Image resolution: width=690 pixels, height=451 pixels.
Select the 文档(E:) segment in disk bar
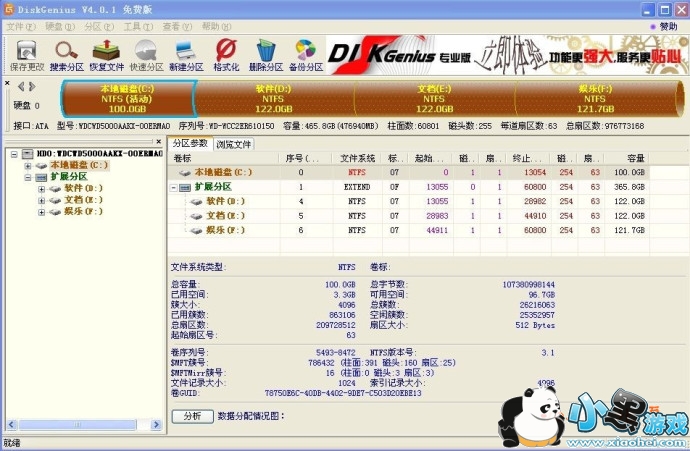[434, 99]
